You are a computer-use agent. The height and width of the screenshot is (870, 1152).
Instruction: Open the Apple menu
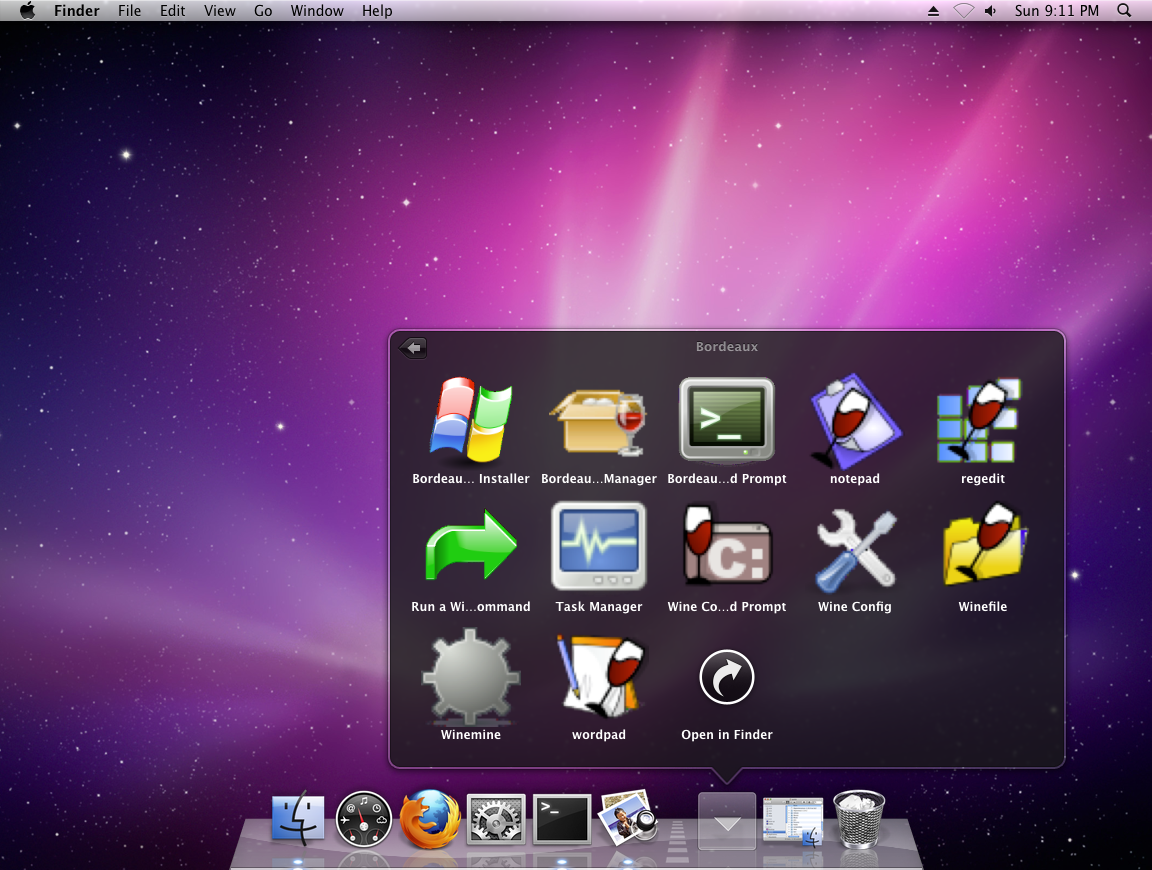(27, 10)
